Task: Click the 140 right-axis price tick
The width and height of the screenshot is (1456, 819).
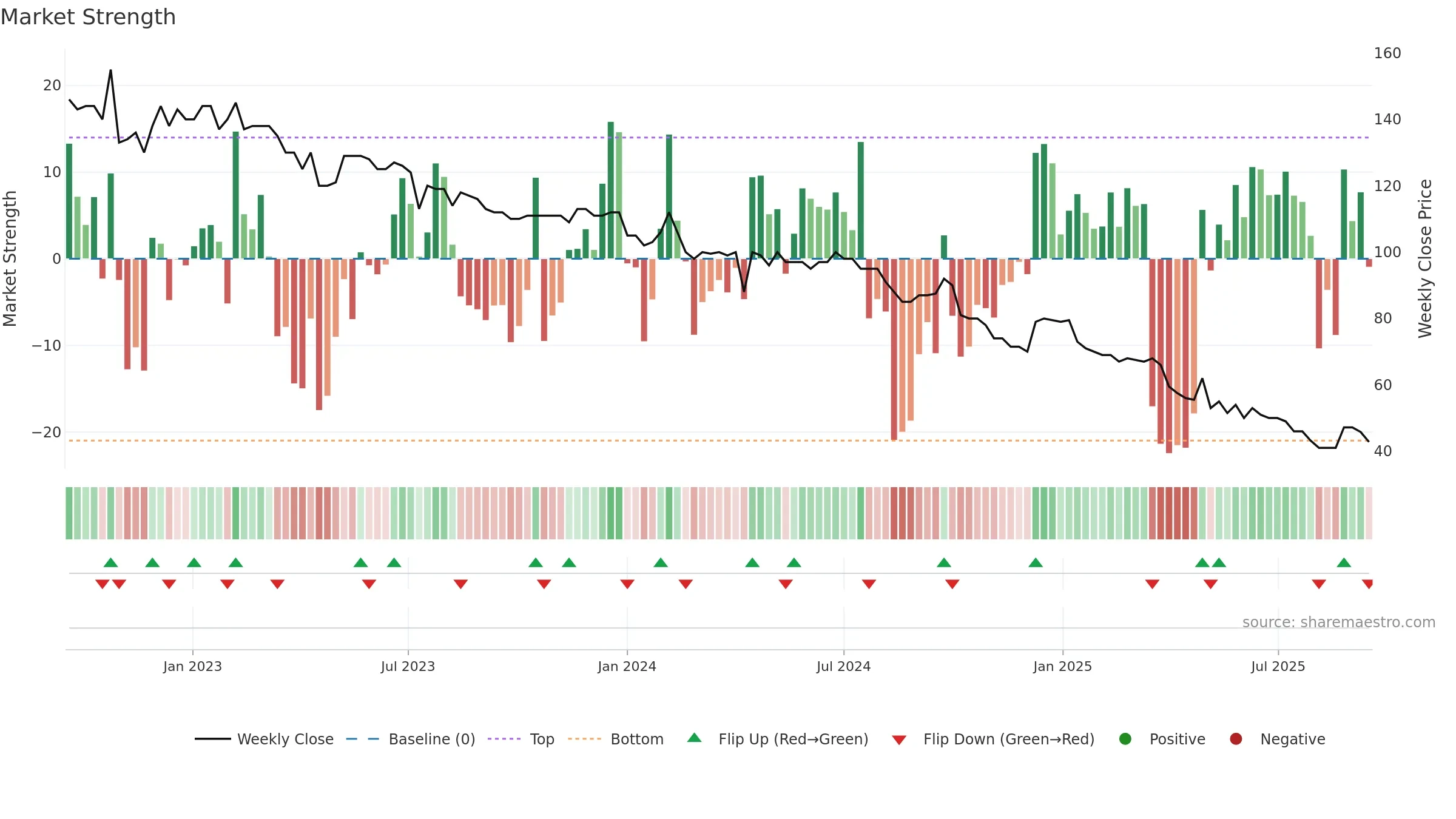Action: [x=1387, y=120]
